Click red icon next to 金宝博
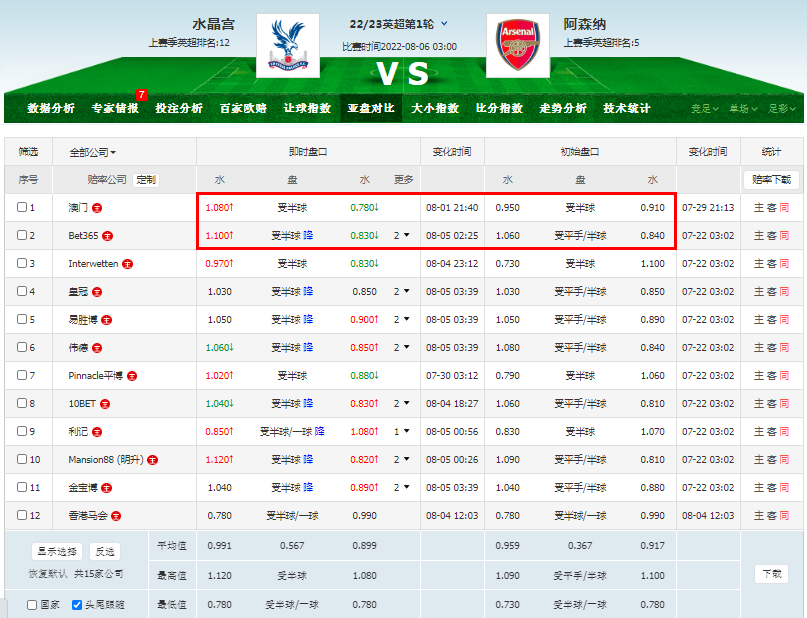Viewport: 807px width, 618px height. 107,488
